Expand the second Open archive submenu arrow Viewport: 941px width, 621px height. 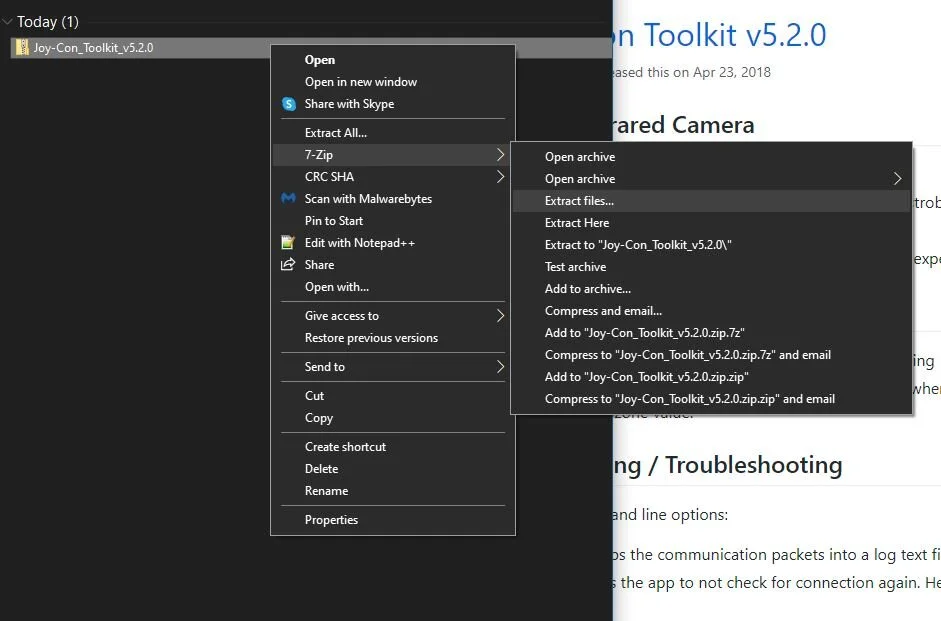coord(897,179)
